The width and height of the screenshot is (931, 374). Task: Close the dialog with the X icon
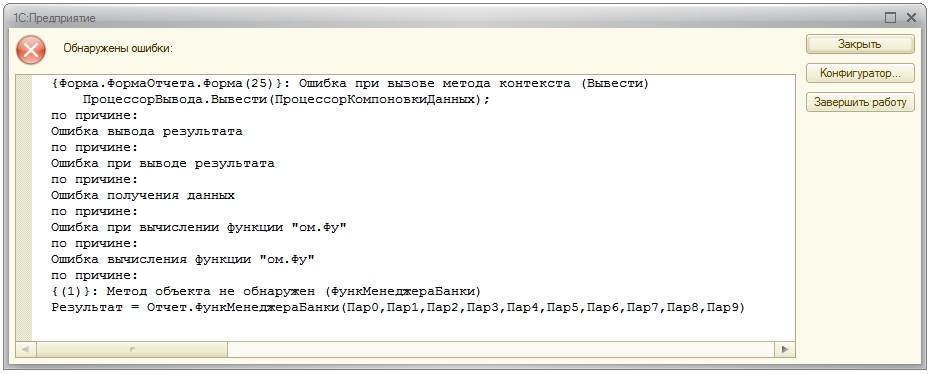click(x=911, y=18)
